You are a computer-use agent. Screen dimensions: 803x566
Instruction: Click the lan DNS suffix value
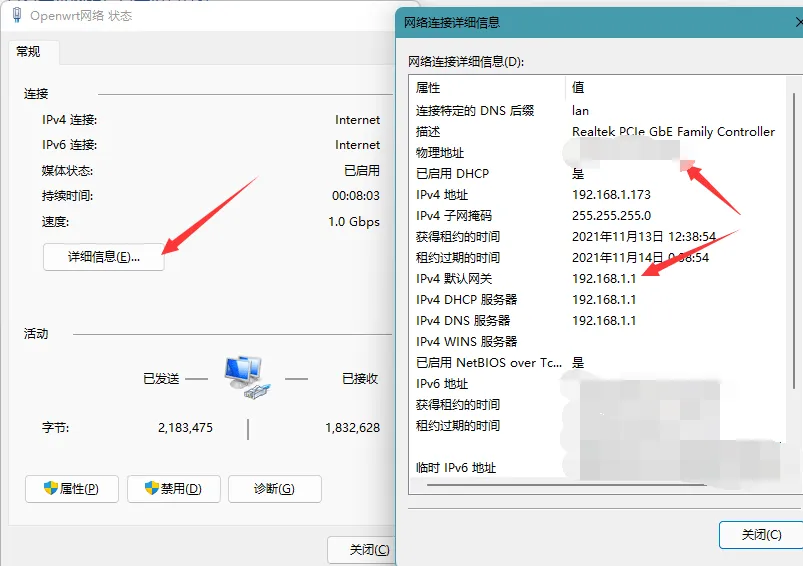click(x=580, y=111)
